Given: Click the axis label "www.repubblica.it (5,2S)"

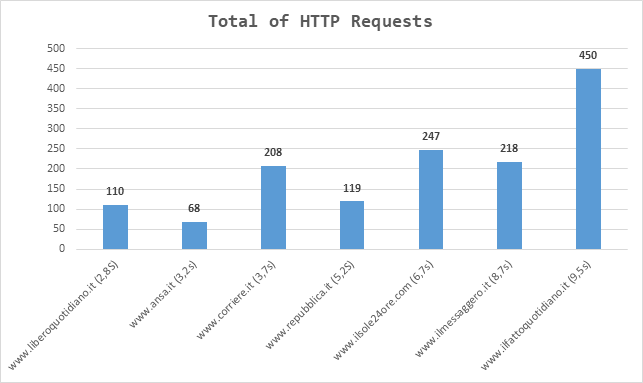Looking at the screenshot, I should click(310, 305).
